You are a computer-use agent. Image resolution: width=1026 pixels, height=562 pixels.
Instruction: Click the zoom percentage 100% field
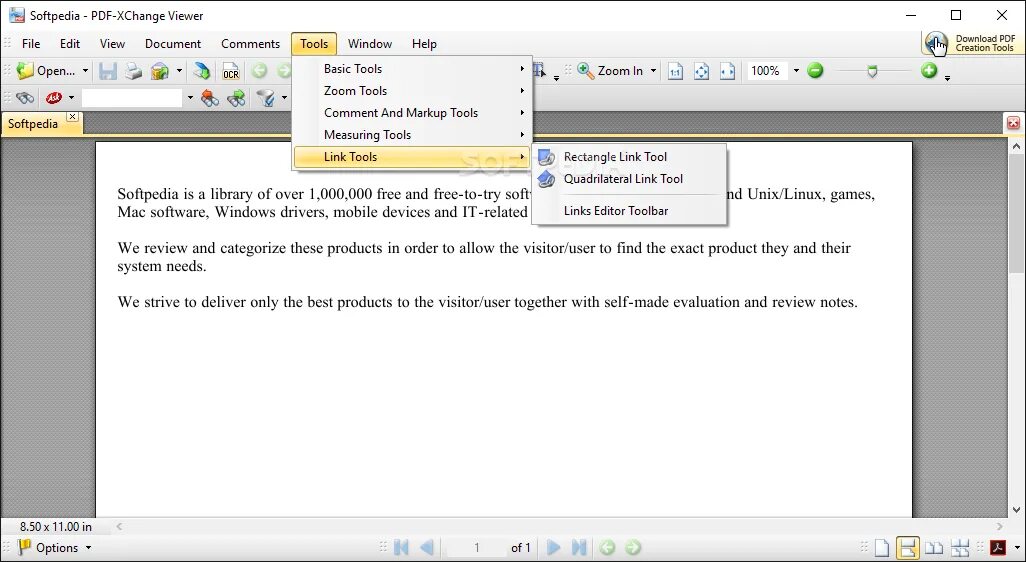click(x=766, y=71)
